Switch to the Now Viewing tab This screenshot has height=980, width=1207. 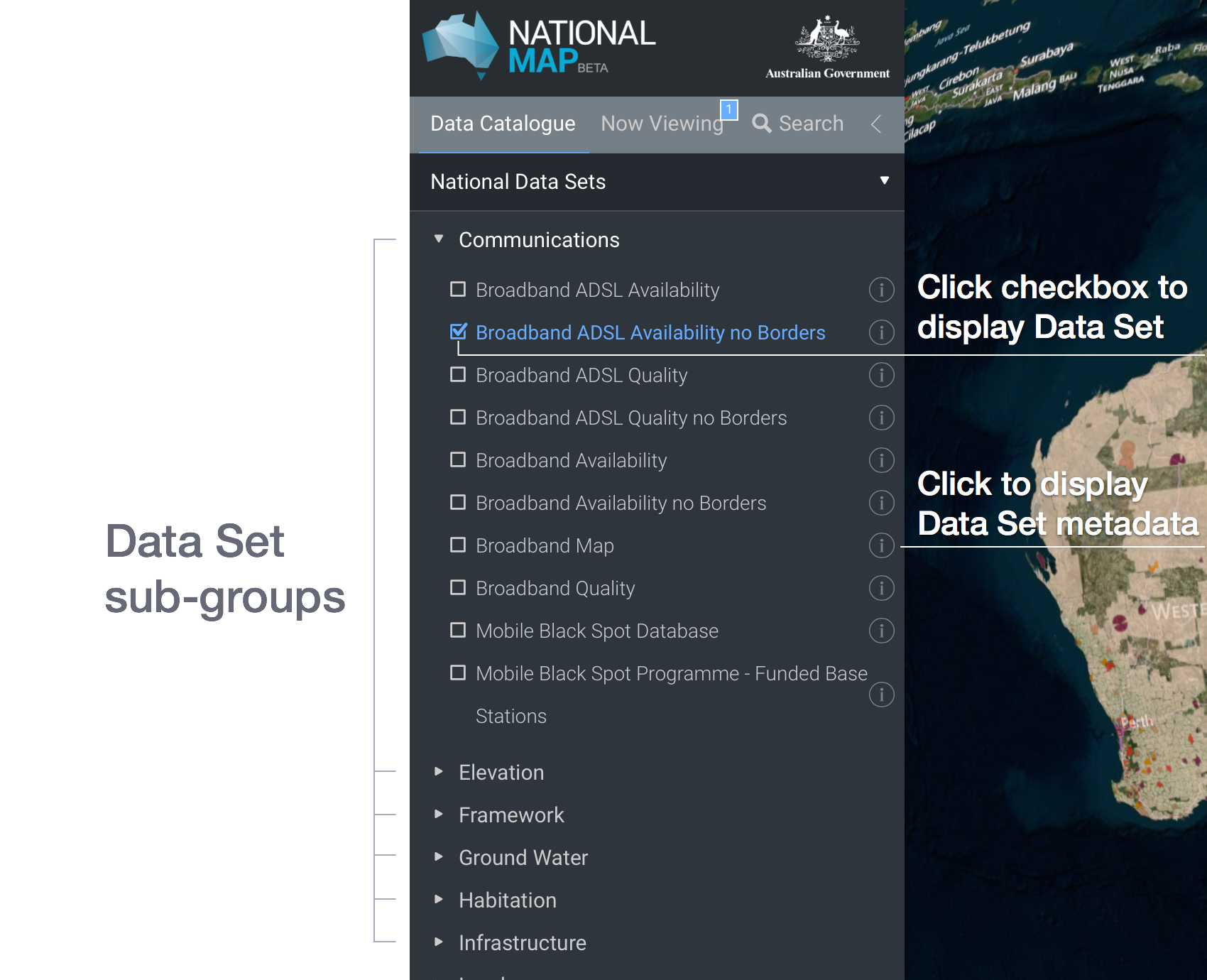pyautogui.click(x=662, y=124)
